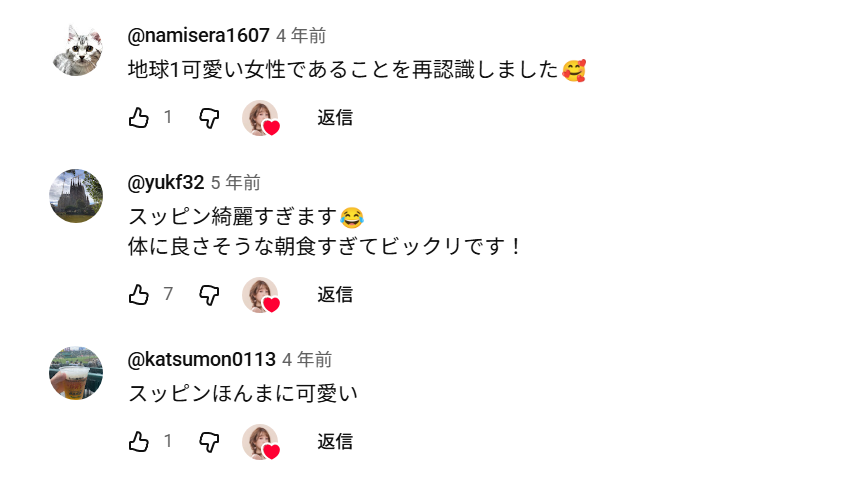The width and height of the screenshot is (859, 485).
Task: Open the '5 年前' timestamp link
Action: click(236, 183)
